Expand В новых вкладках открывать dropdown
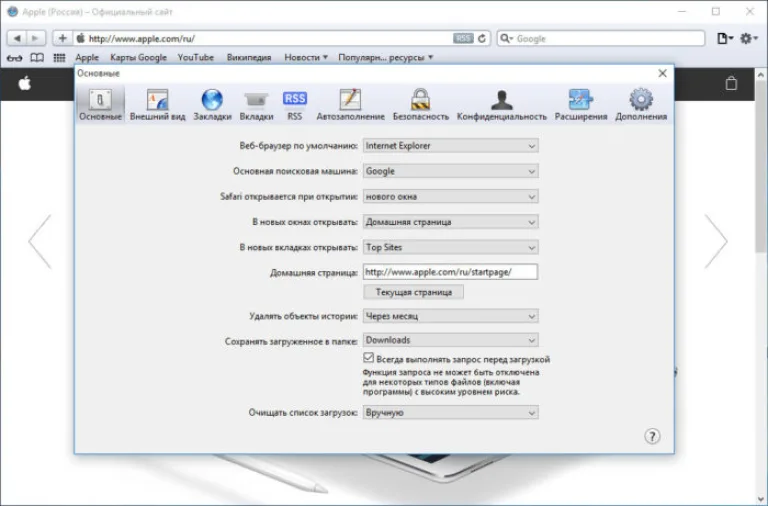768x506 pixels. (x=450, y=247)
